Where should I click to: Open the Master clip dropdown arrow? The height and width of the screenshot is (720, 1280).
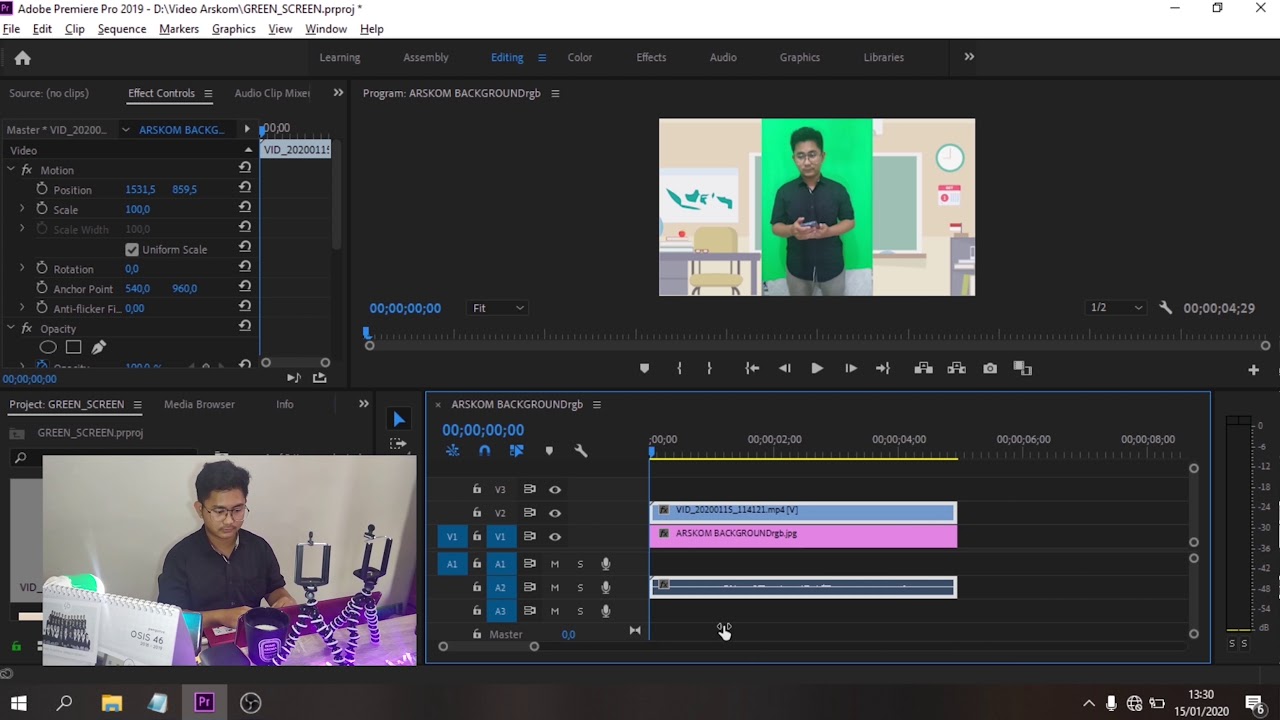(125, 130)
